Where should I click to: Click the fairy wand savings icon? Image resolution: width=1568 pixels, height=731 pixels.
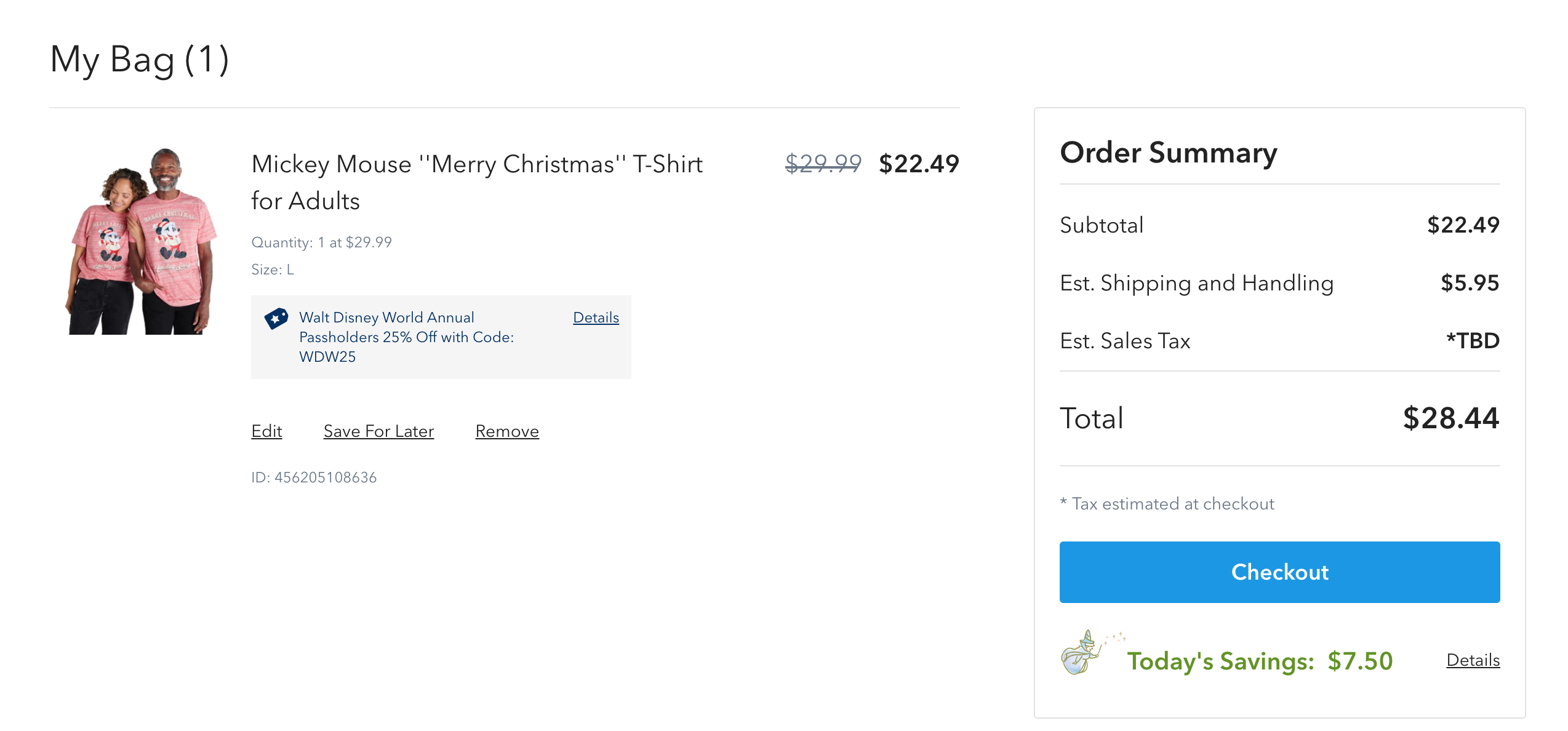pos(1083,653)
